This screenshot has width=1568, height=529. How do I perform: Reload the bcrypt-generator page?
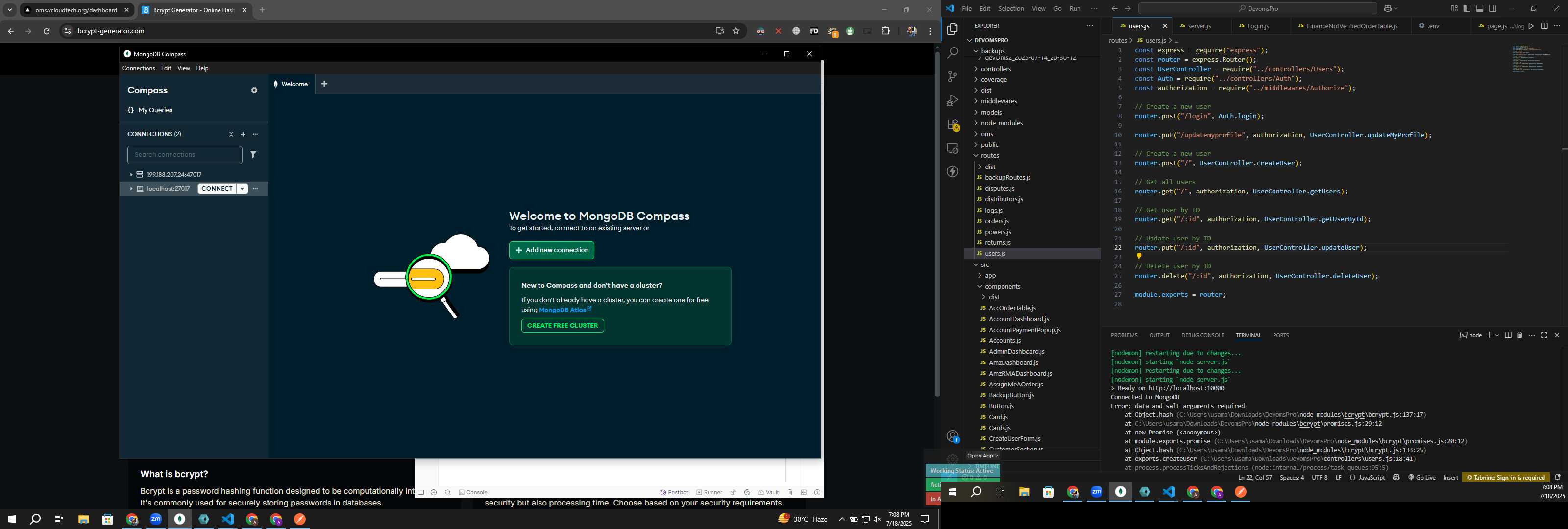[x=46, y=31]
